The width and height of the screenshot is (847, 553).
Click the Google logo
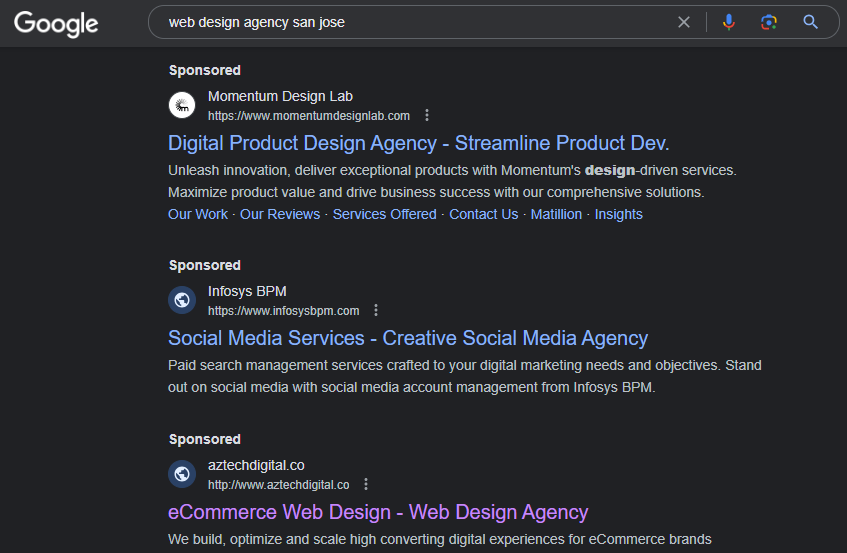click(56, 23)
